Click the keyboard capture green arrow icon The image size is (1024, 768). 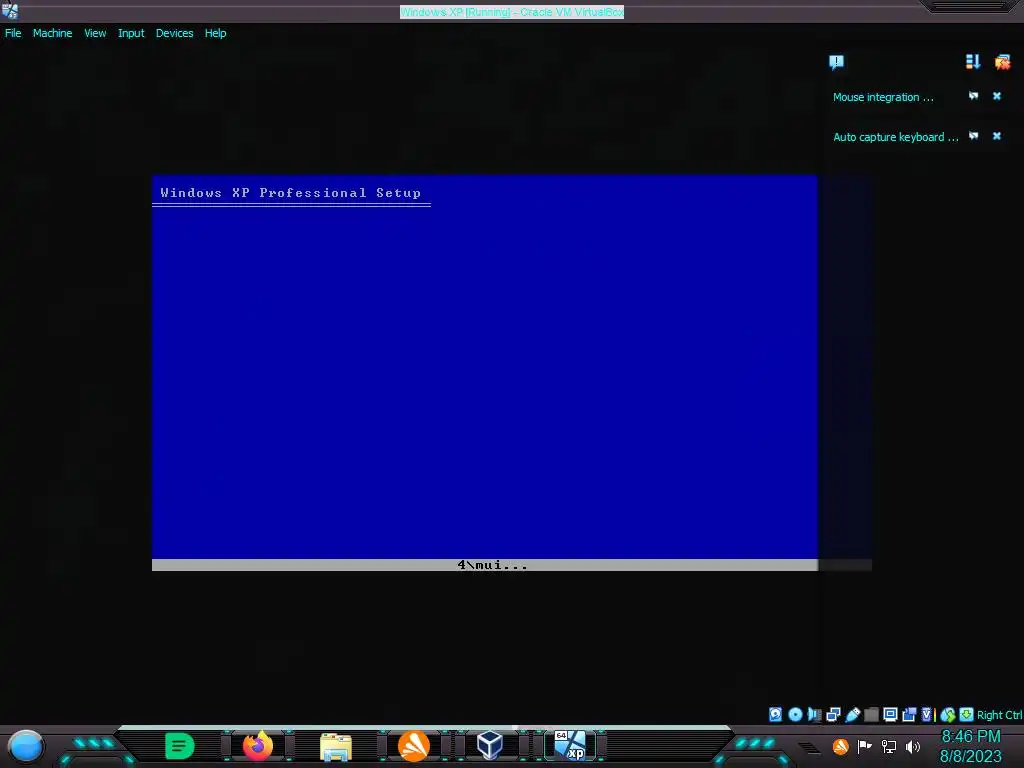pos(967,714)
